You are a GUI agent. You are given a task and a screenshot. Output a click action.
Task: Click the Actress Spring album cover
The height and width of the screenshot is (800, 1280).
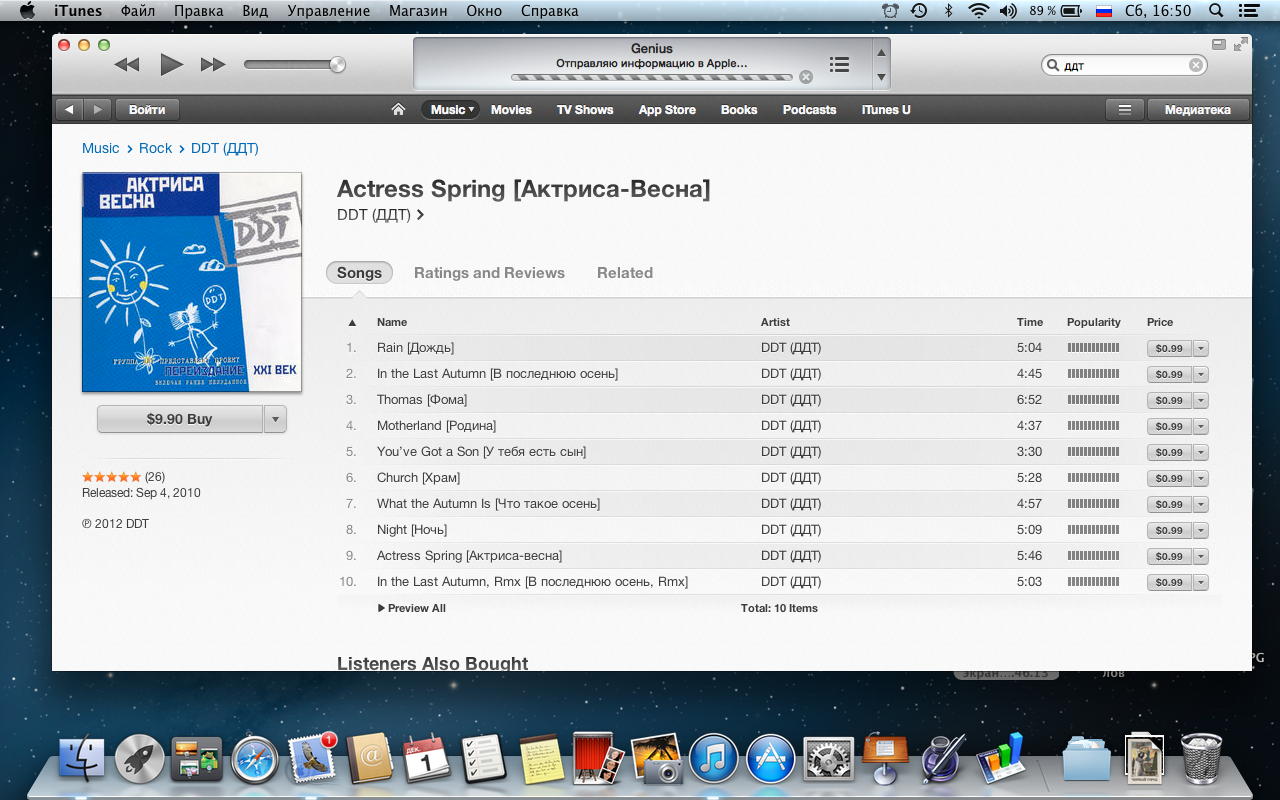coord(191,282)
